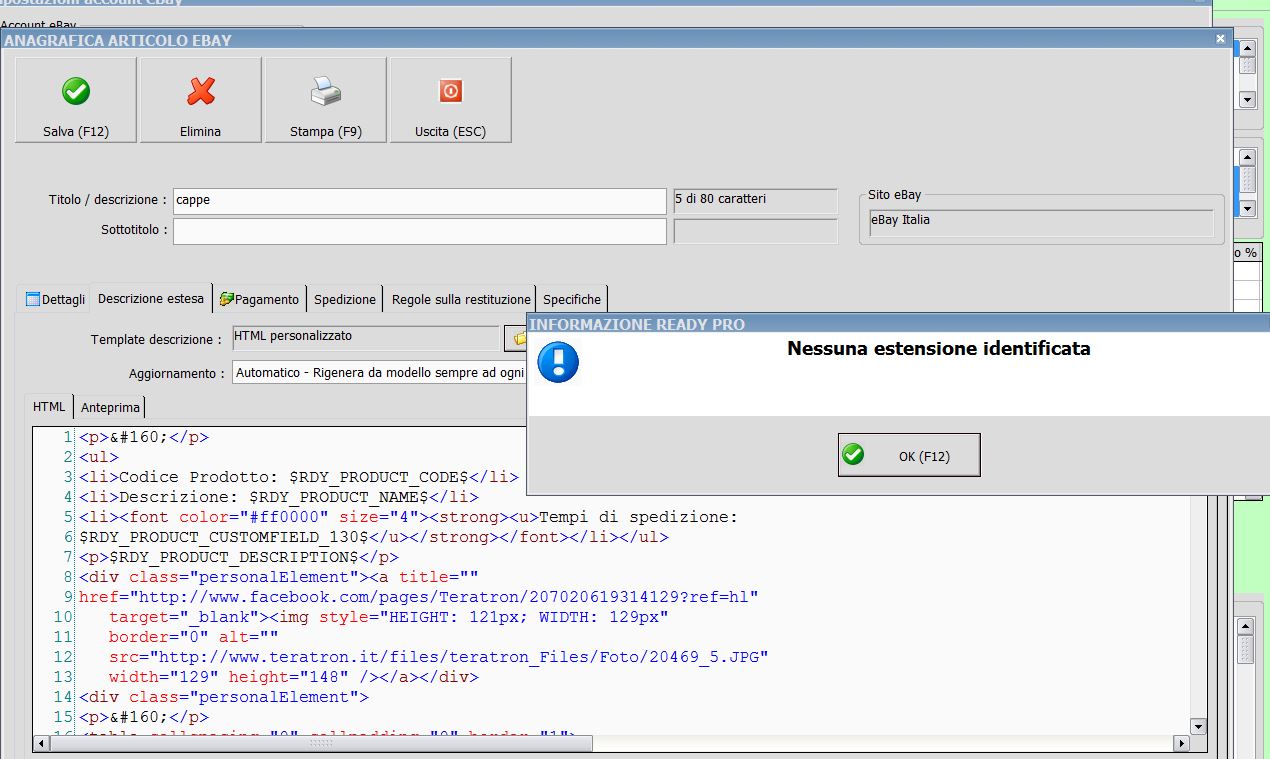Click the Codice Prodotto code line
This screenshot has height=759, width=1270.
click(299, 477)
